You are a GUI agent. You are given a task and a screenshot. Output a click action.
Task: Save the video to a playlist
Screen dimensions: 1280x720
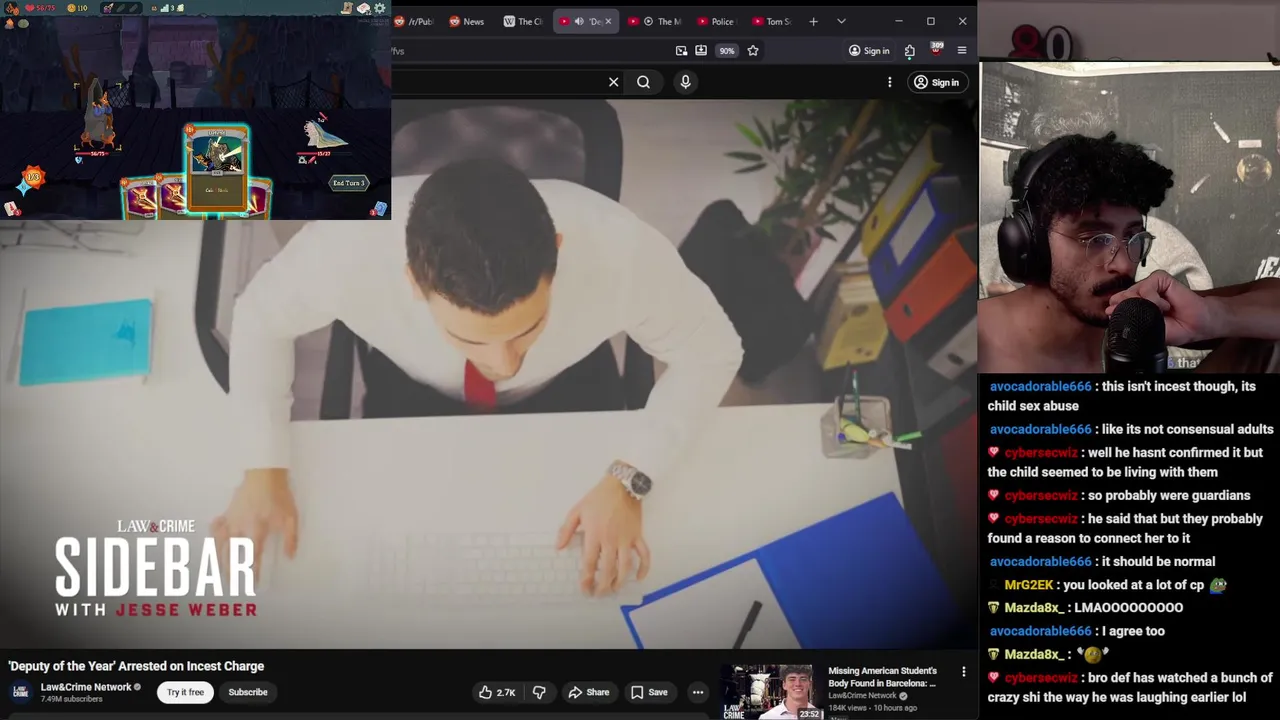coord(649,692)
